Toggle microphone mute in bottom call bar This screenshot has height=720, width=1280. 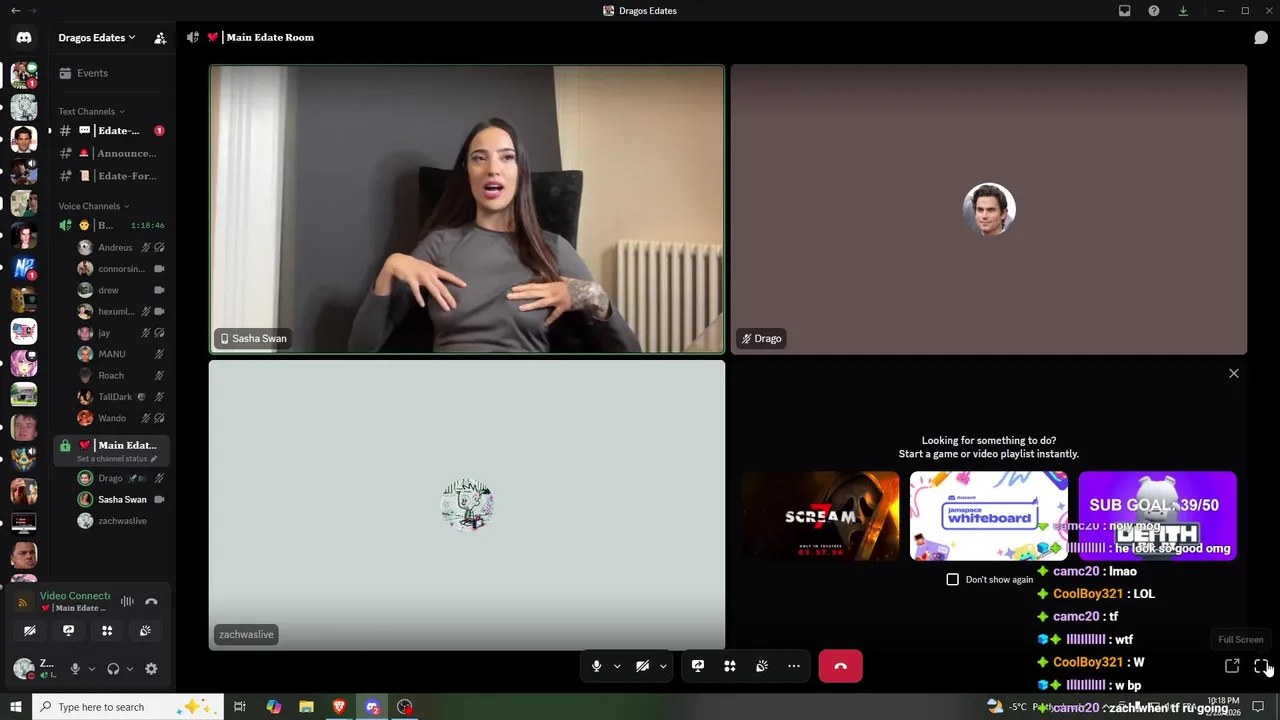596,666
